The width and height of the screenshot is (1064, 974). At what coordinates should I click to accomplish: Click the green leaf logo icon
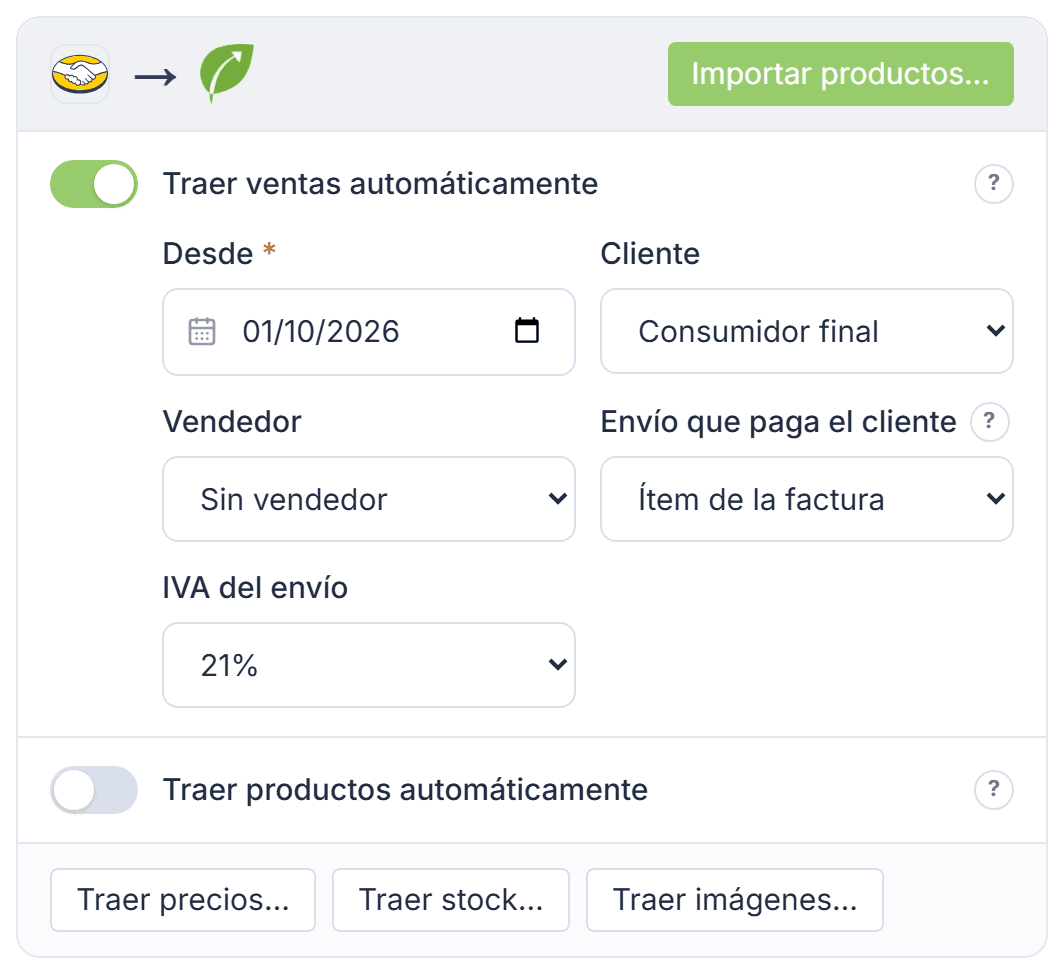227,73
